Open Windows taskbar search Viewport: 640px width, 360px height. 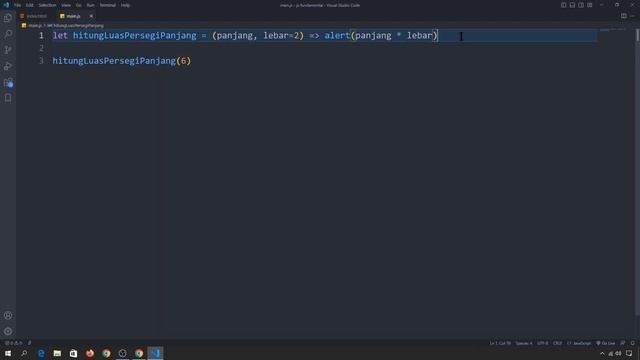coord(24,353)
